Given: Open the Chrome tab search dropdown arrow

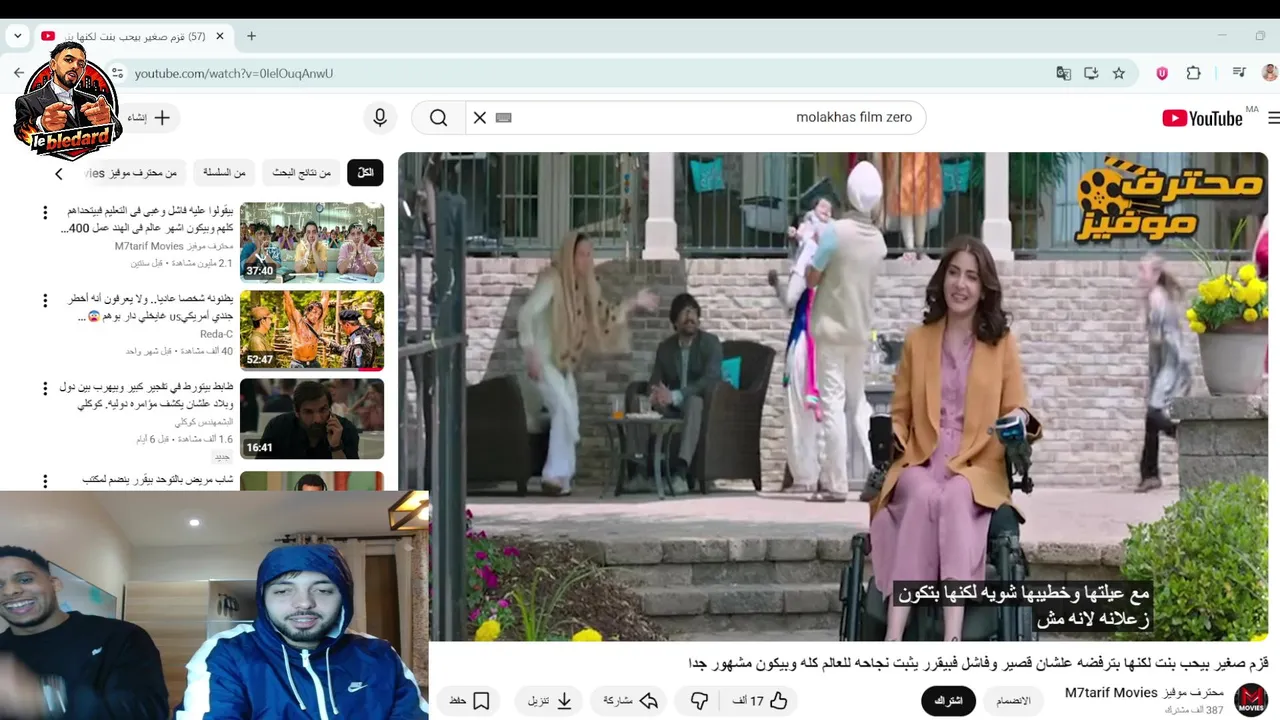Looking at the screenshot, I should pyautogui.click(x=17, y=36).
